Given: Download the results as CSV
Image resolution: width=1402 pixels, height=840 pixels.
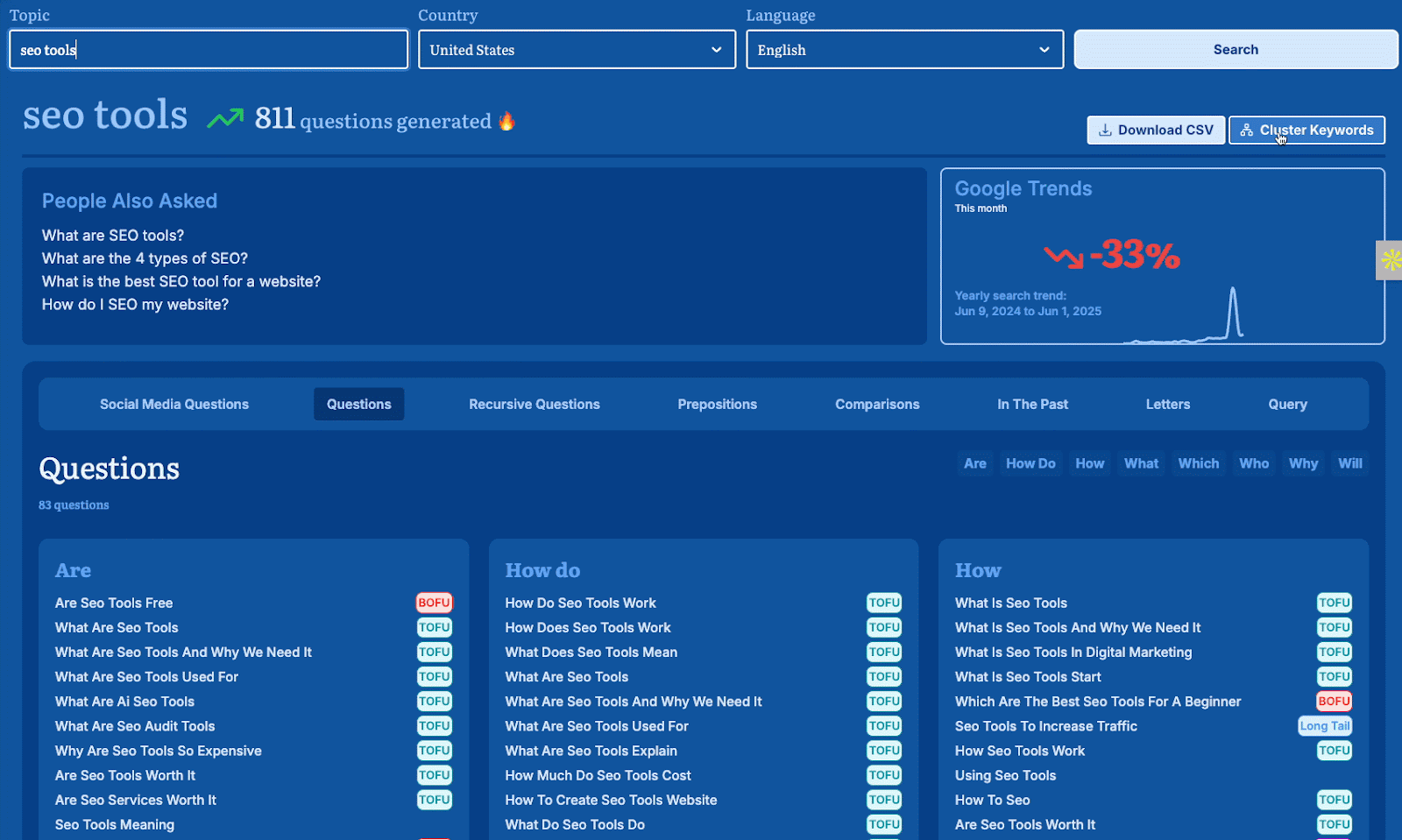Looking at the screenshot, I should (x=1156, y=130).
